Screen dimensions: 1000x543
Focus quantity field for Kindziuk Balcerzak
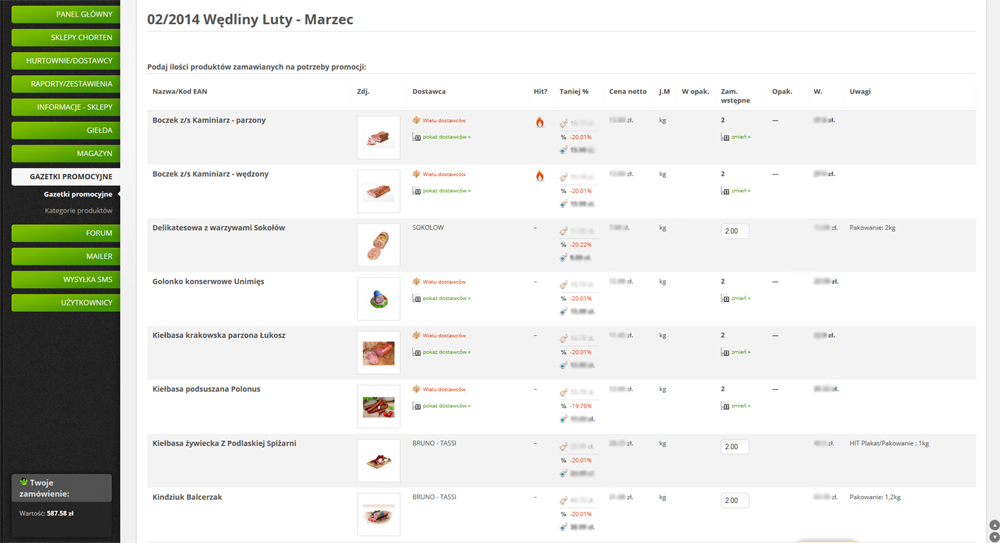734,500
